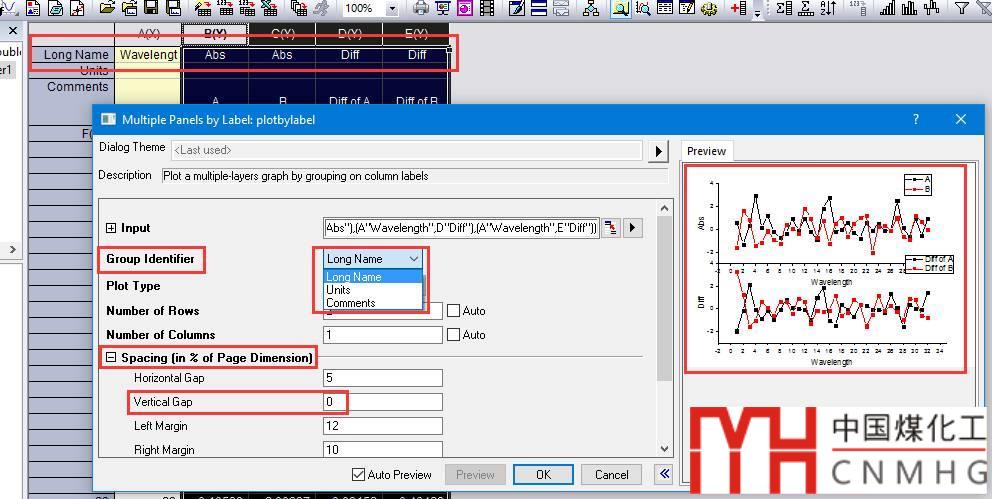Click the range selection icon beside Input
The height and width of the screenshot is (499, 992).
611,228
